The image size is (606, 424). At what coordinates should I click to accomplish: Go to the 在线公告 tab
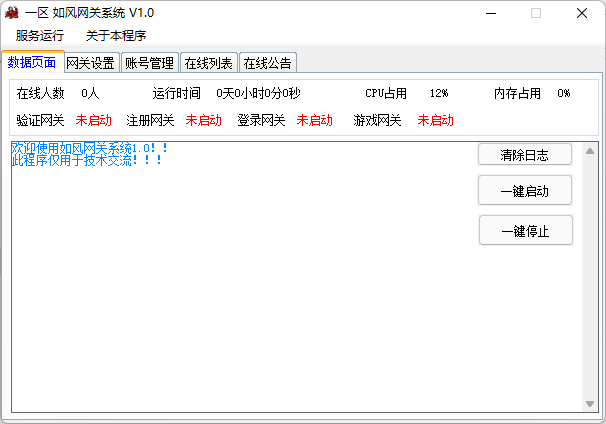[x=267, y=63]
